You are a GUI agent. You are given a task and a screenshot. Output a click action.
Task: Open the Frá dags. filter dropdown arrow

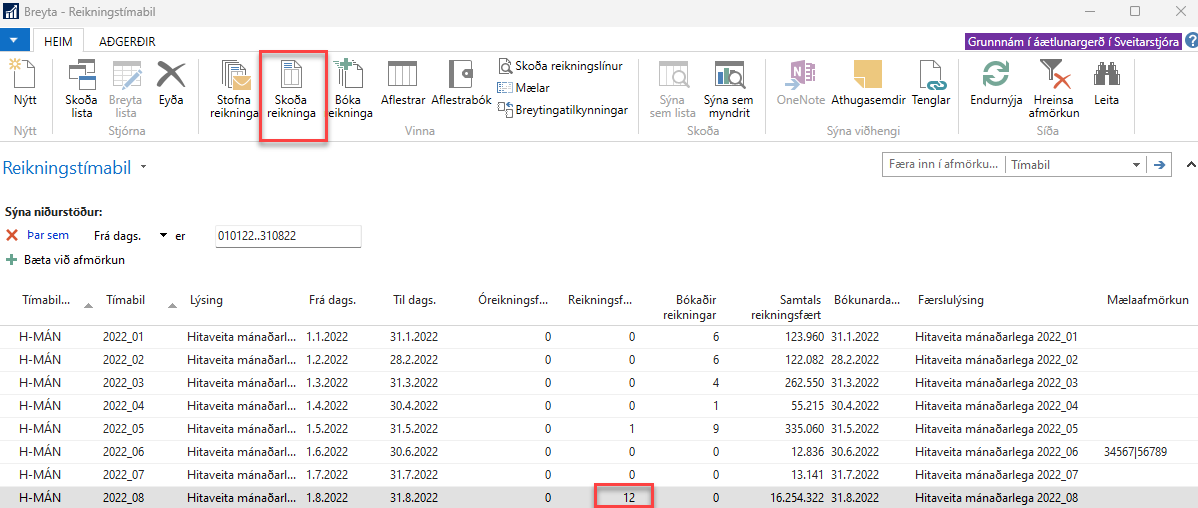tap(162, 236)
